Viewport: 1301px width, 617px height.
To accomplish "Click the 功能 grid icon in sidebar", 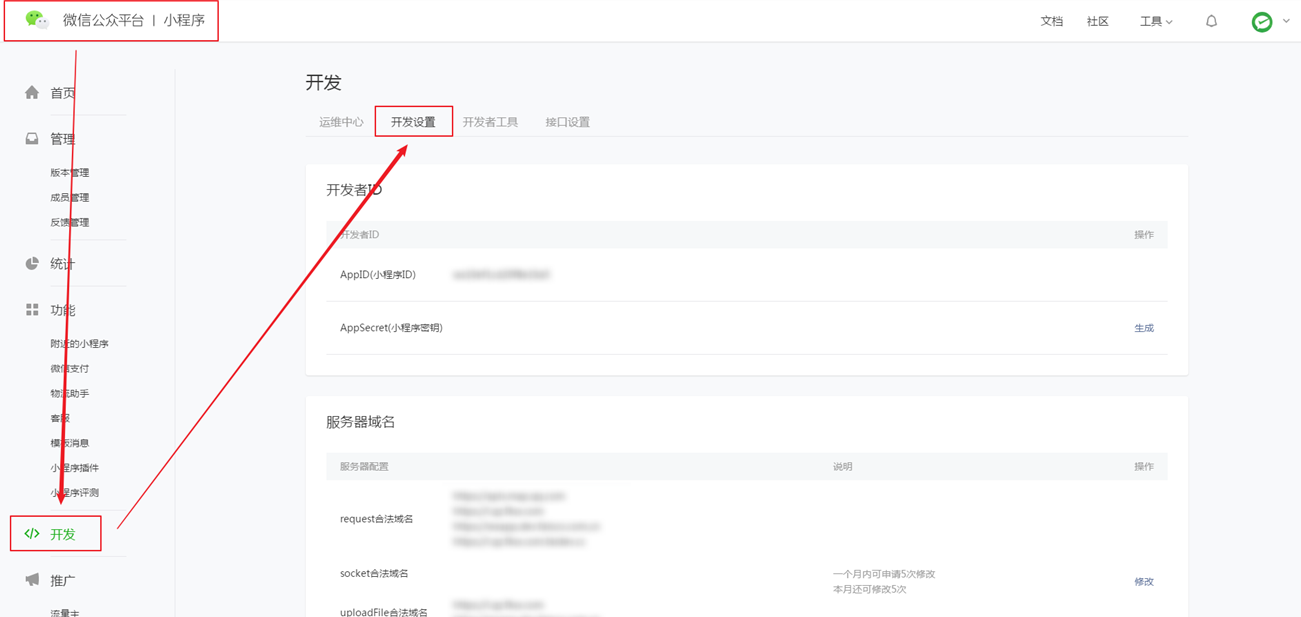I will pos(32,310).
